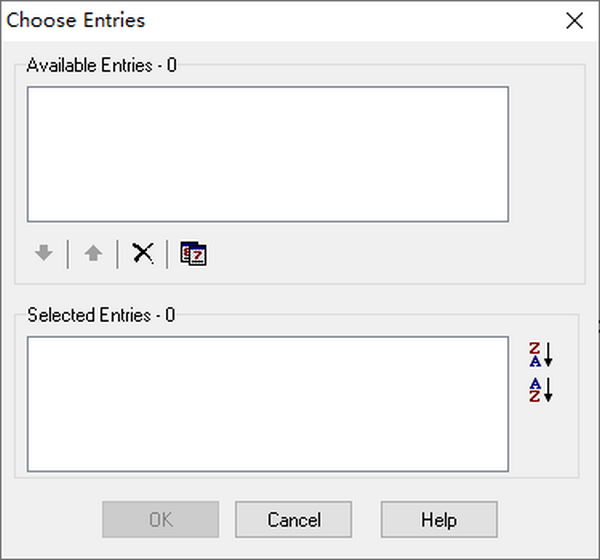This screenshot has width=600, height=560.
Task: Sort selected entries A to Z
Action: pyautogui.click(x=540, y=389)
